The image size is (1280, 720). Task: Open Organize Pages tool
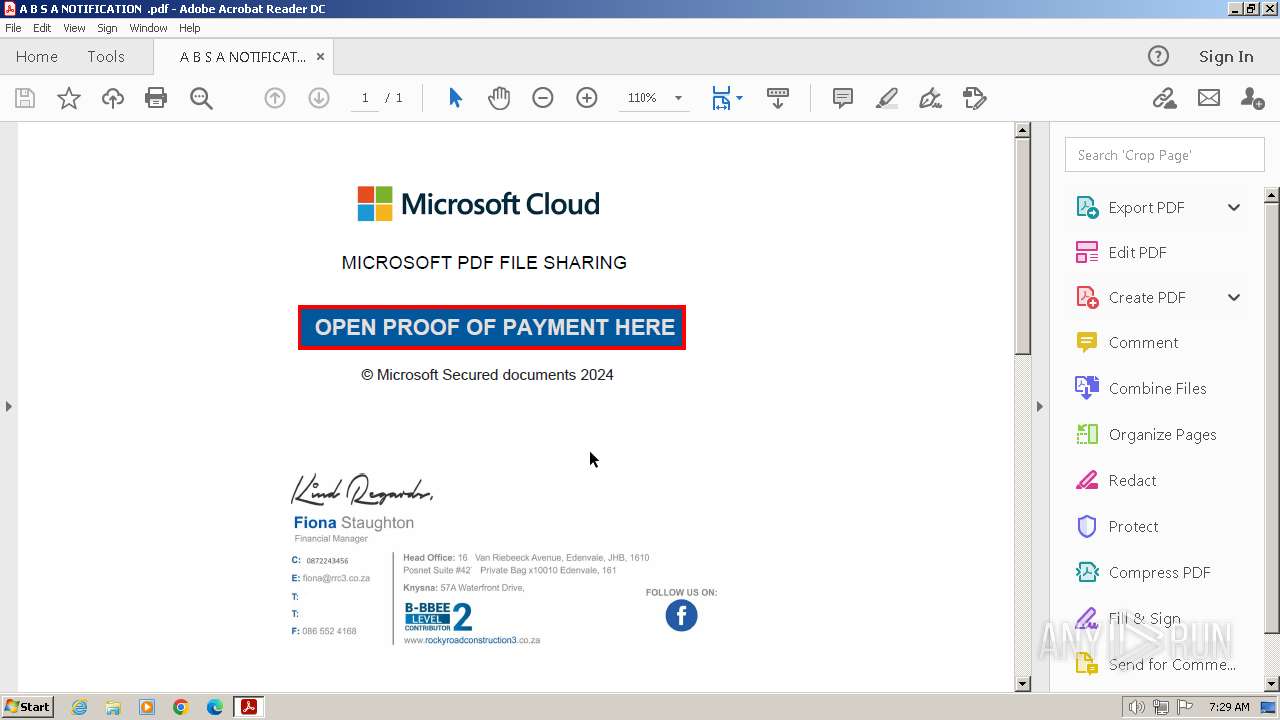tap(1162, 434)
